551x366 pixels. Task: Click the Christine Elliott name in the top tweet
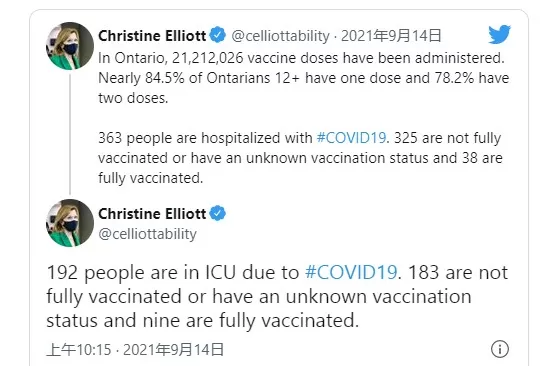pos(152,36)
